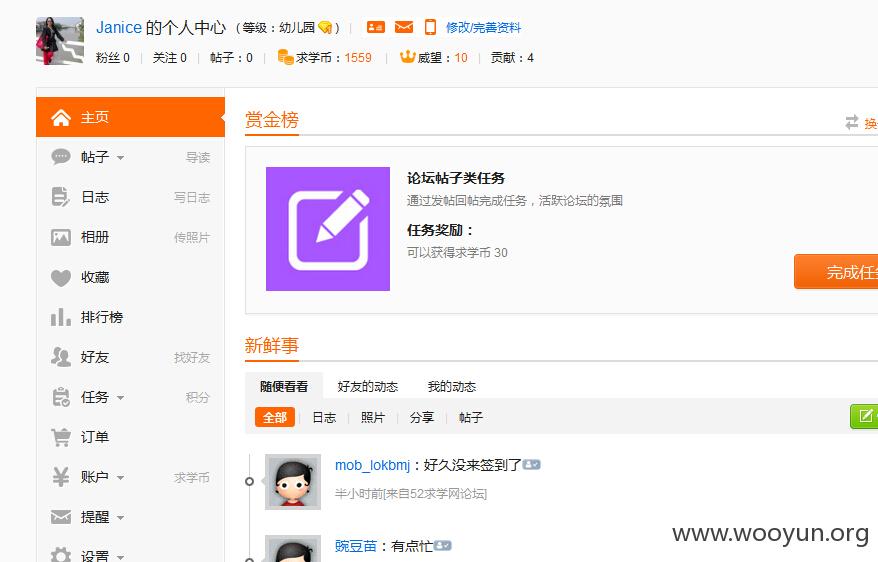Image resolution: width=878 pixels, height=562 pixels.
Task: Click the speech bubble icon for 帖子
Action: click(x=61, y=157)
